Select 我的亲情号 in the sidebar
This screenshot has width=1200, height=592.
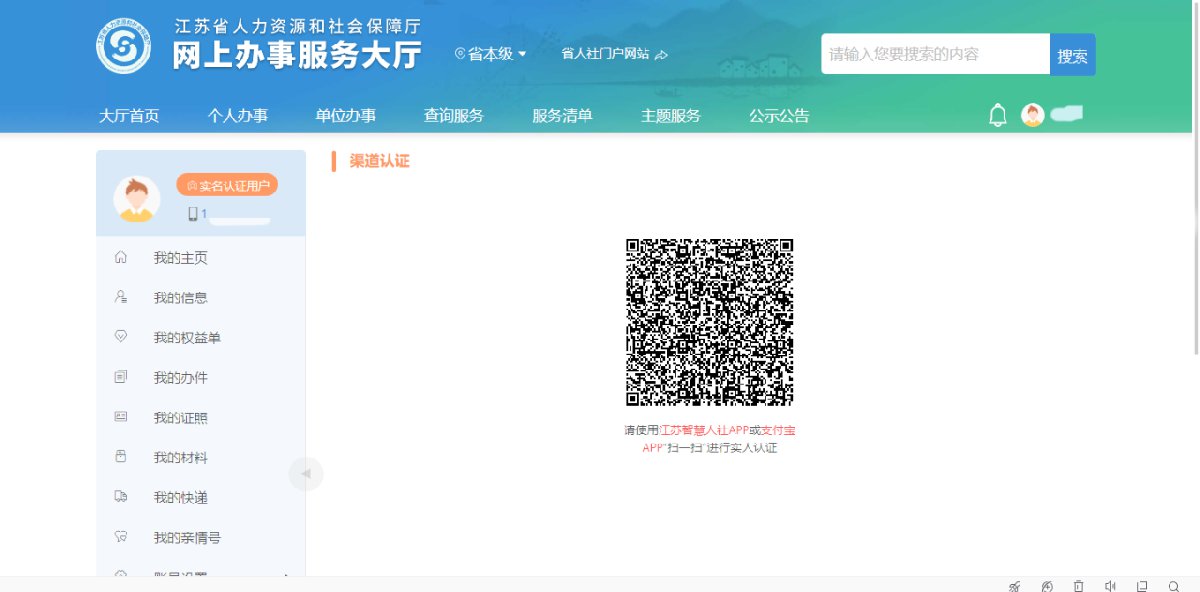(x=201, y=538)
